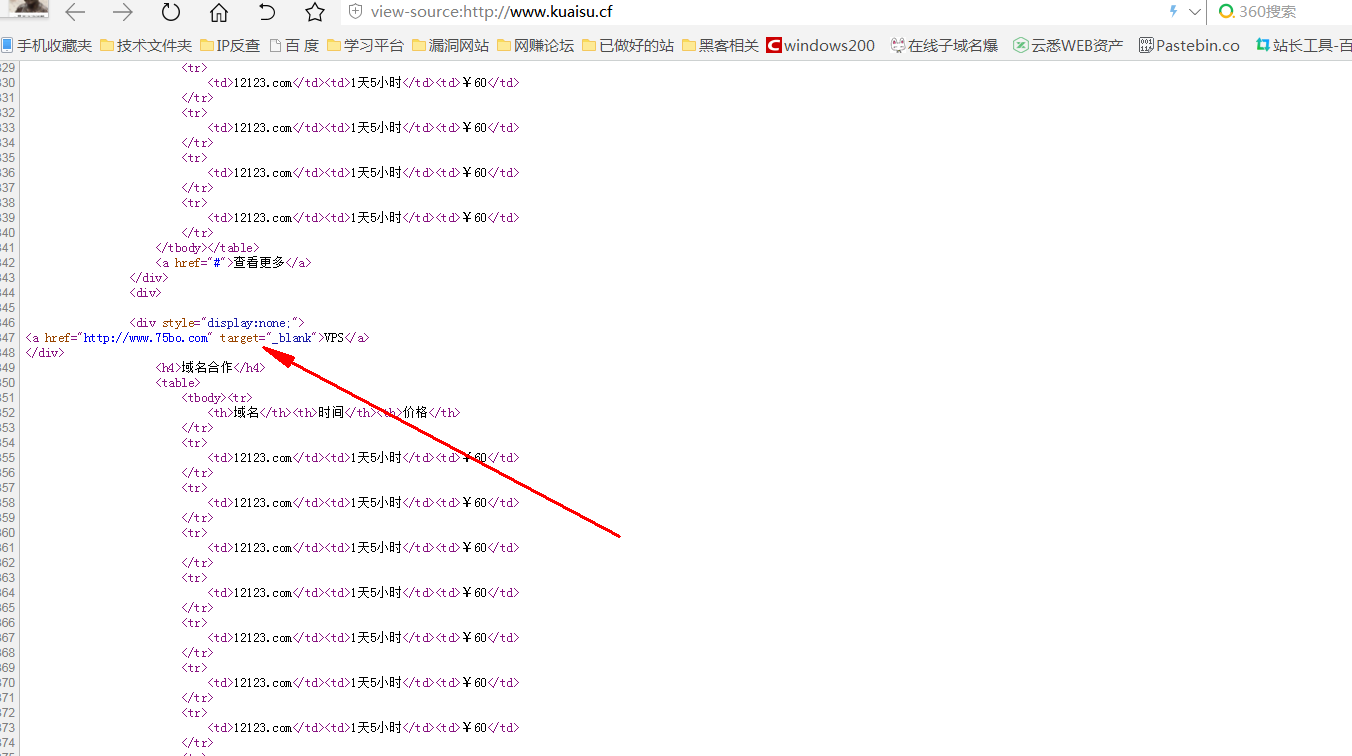This screenshot has height=756, width=1352.
Task: Open the 技术文件夹 bookmarks folder
Action: [146, 45]
